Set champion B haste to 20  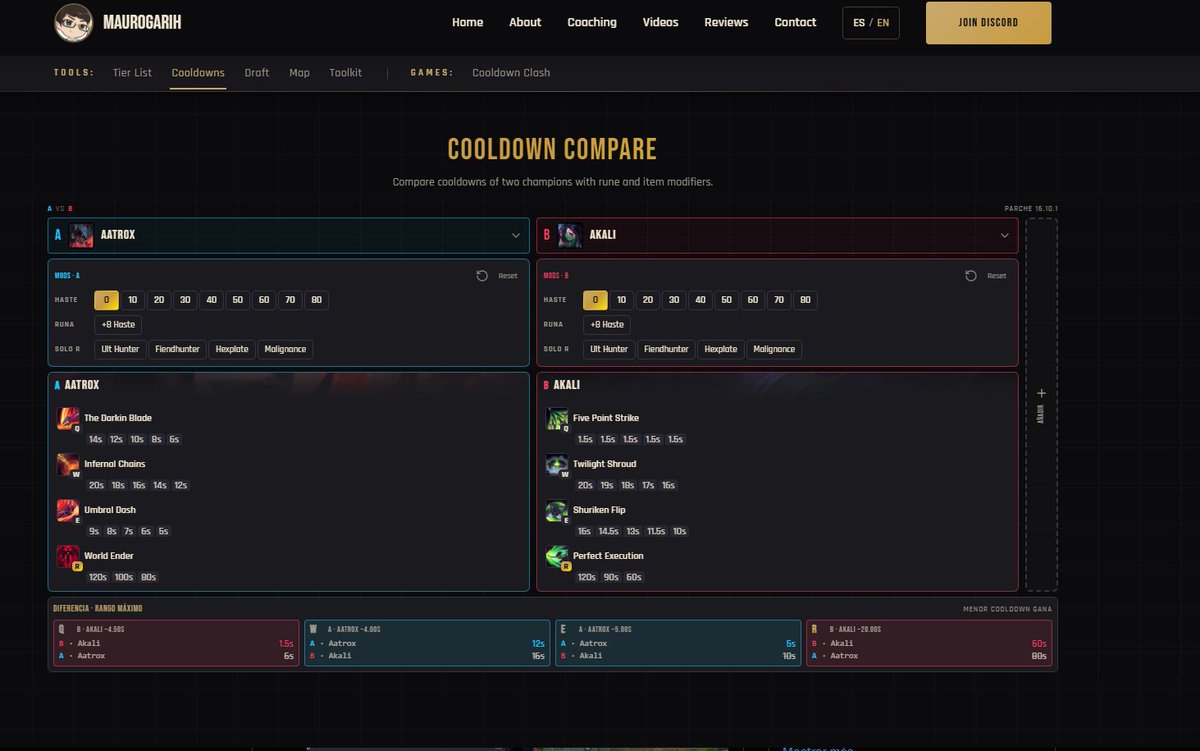[647, 300]
